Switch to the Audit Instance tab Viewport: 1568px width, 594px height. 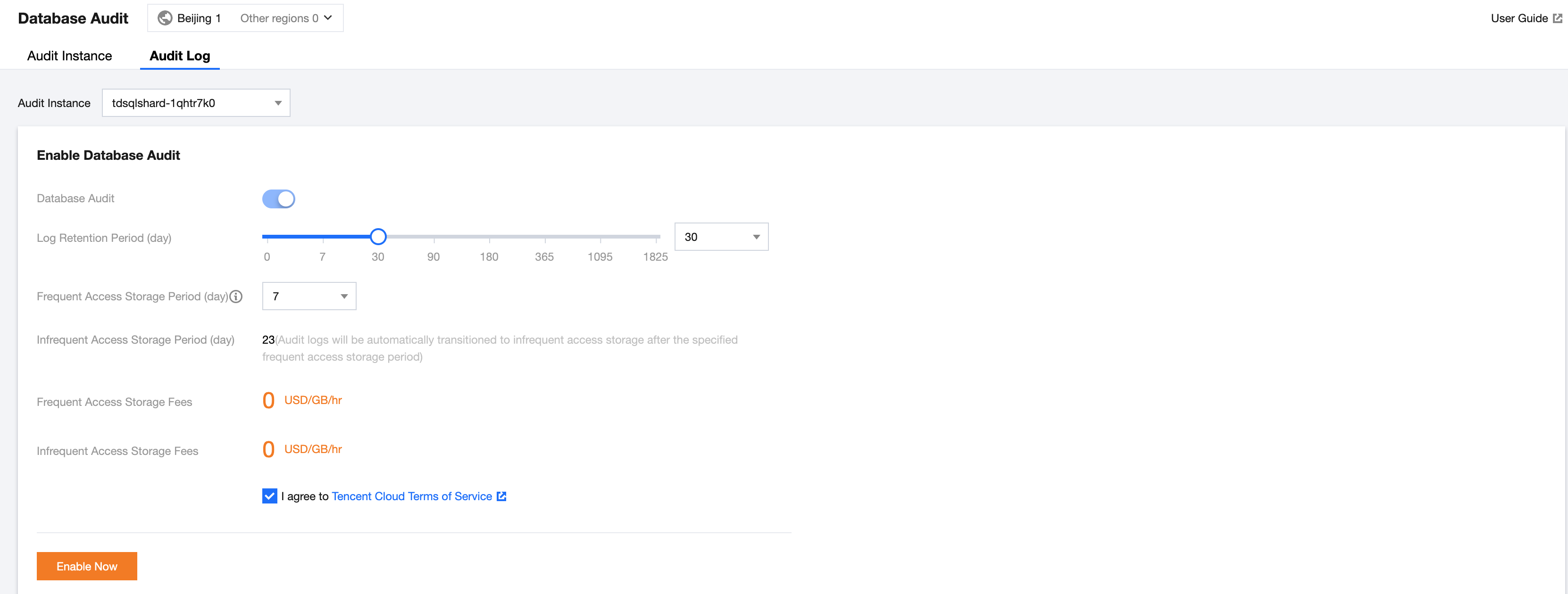pos(69,56)
